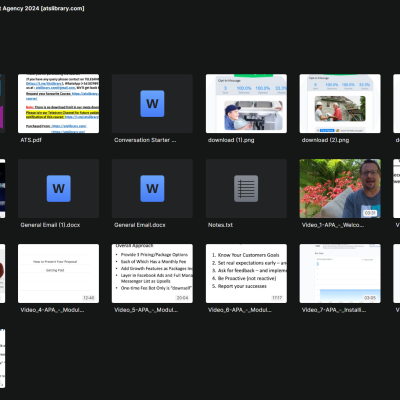Play the Video_1-APA Welcome video thumbnail

pyautogui.click(x=340, y=188)
